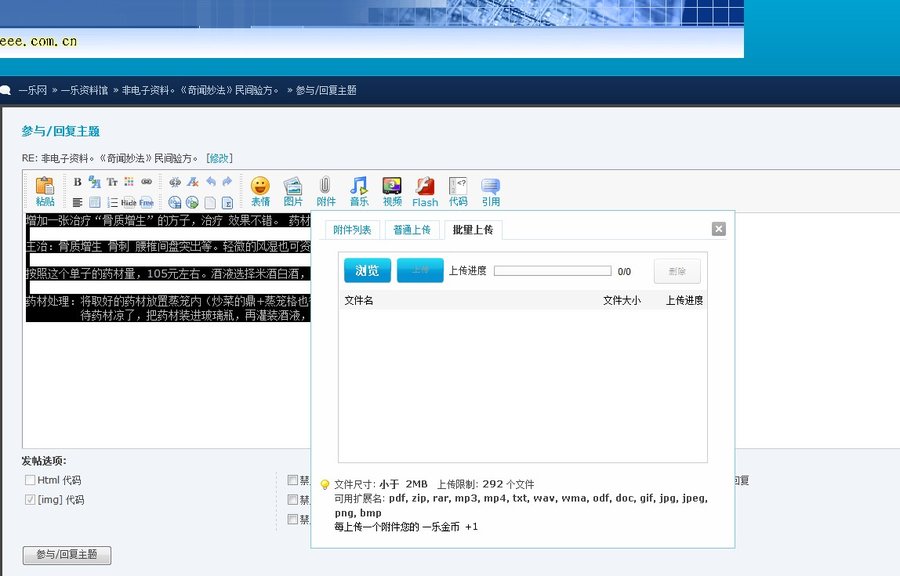Insert code block via 代码 icon
Screen dimensions: 900x576
click(458, 190)
